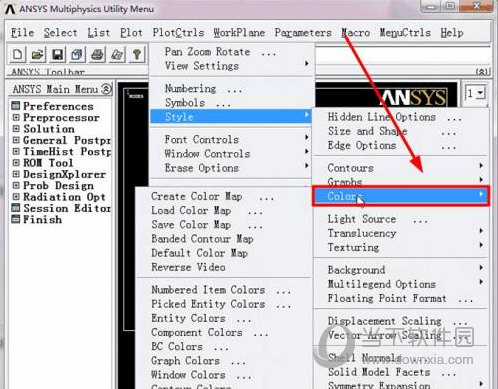Choose Hidden Line Options entry
This screenshot has width=498, height=389.
click(x=401, y=117)
